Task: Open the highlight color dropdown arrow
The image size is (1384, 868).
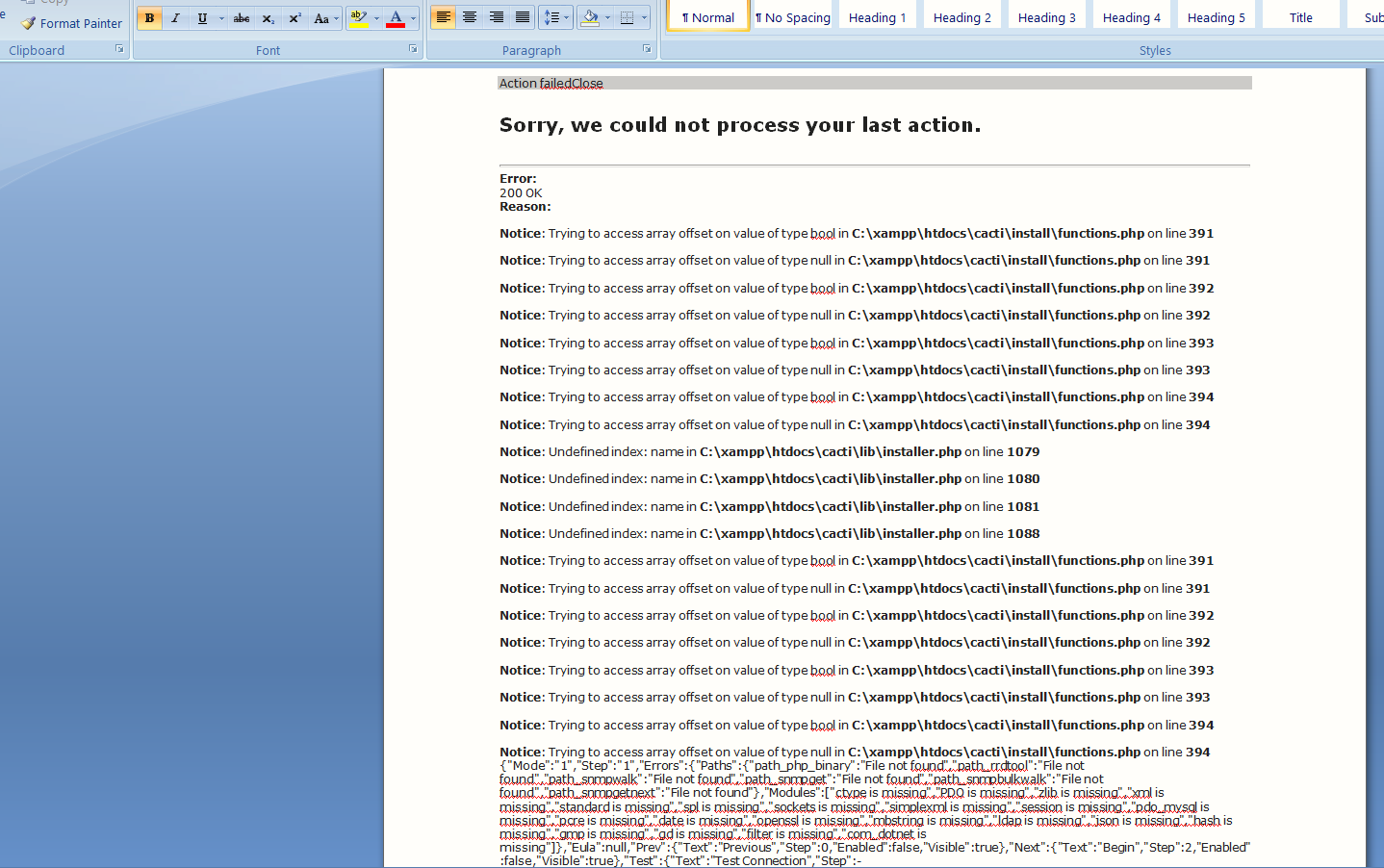Action: coord(376,18)
